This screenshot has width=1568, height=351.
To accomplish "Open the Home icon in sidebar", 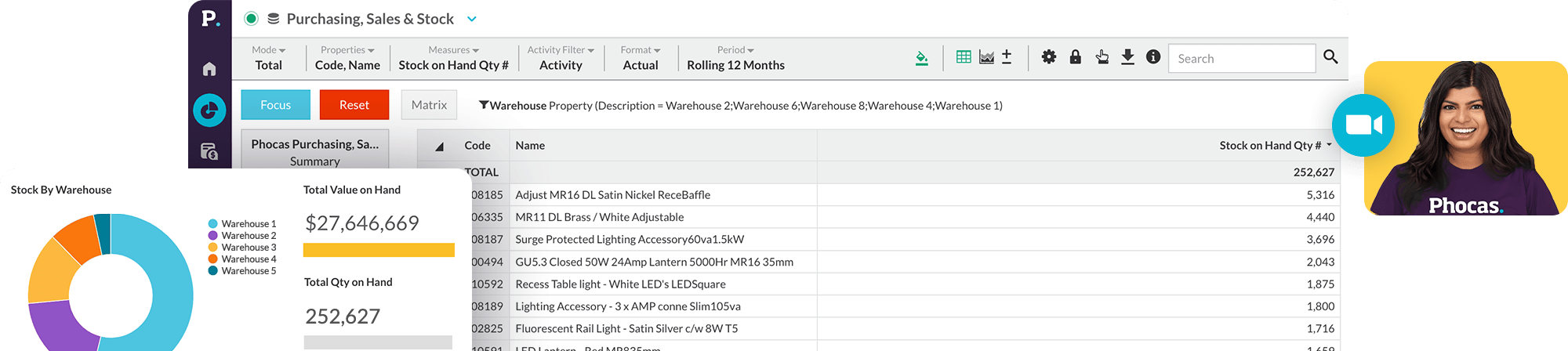I will 209,69.
